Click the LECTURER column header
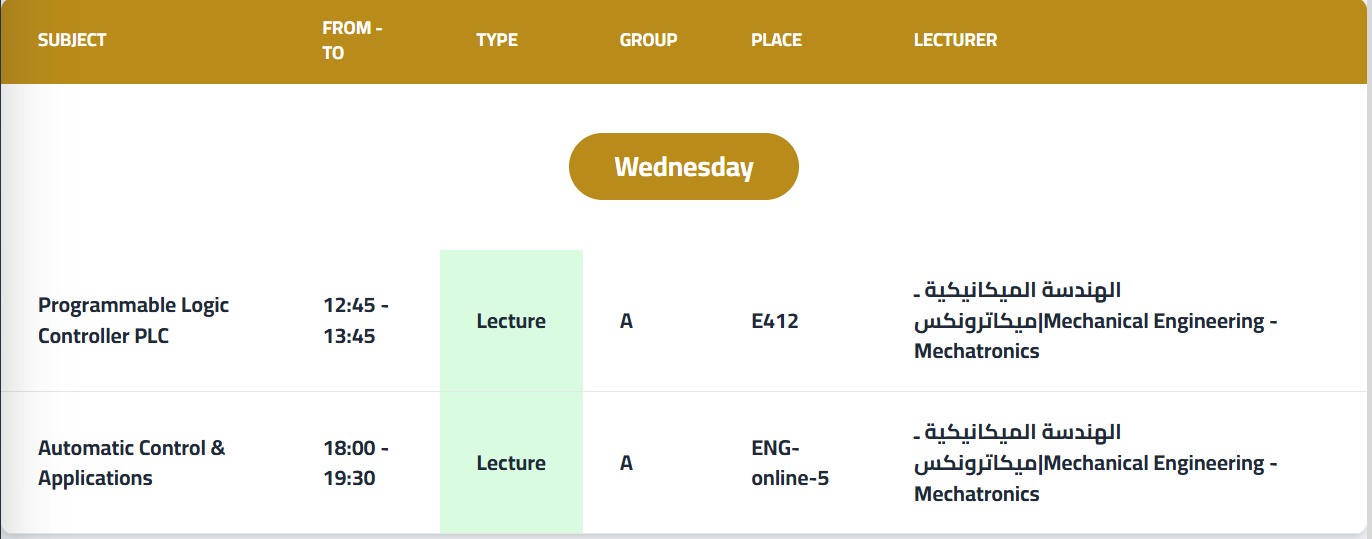Image resolution: width=1372 pixels, height=539 pixels. [955, 40]
